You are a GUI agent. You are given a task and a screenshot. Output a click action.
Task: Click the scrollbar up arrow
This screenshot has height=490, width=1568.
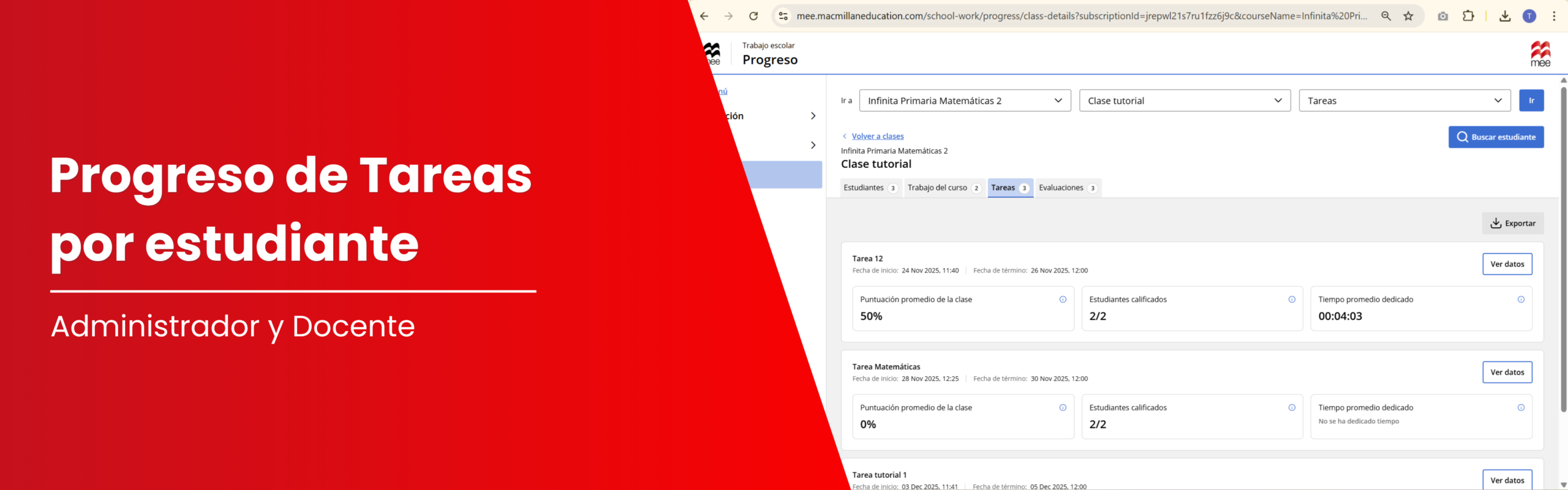click(1564, 80)
